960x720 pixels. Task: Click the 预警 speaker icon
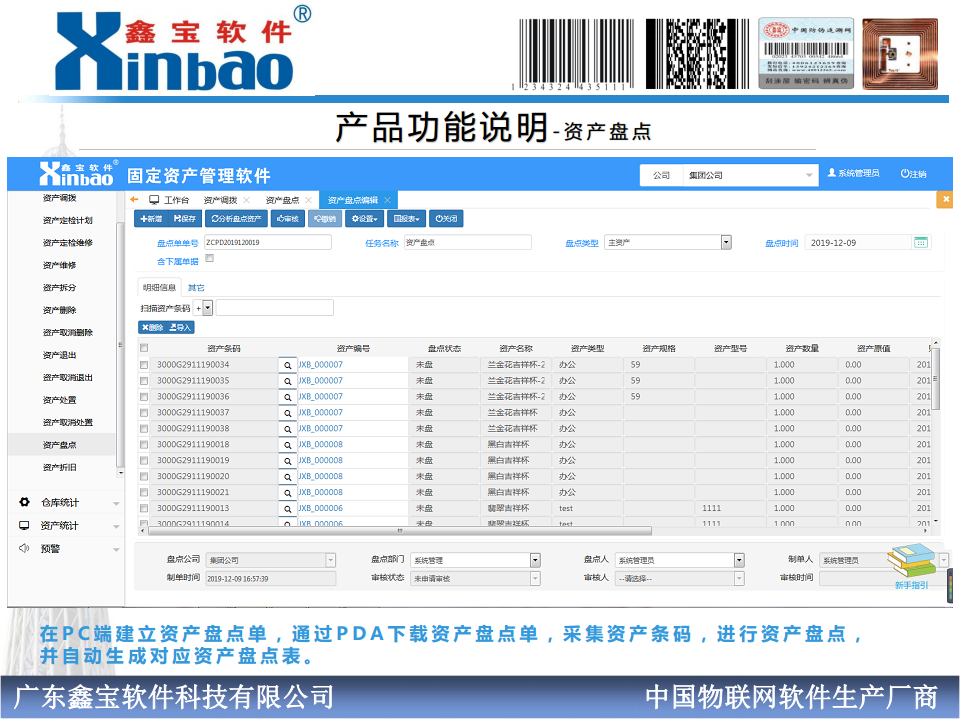pos(24,548)
